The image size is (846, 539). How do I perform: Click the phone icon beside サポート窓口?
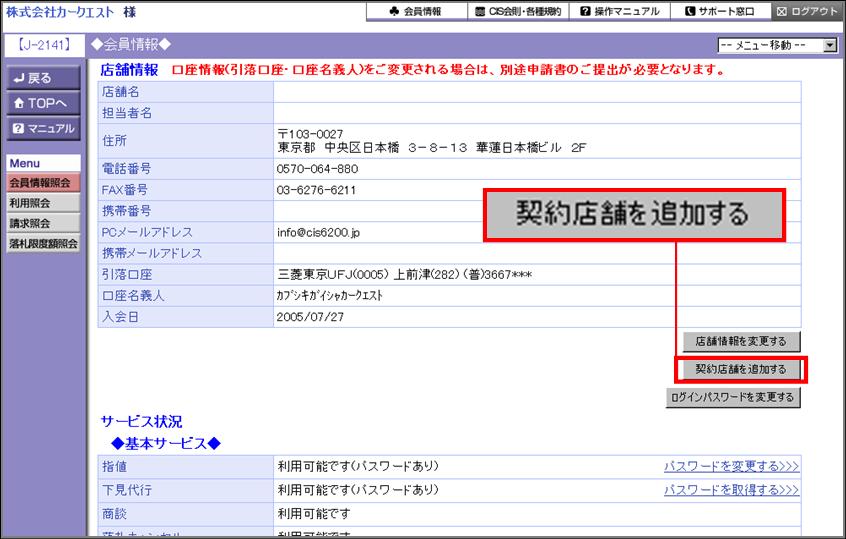pos(690,11)
